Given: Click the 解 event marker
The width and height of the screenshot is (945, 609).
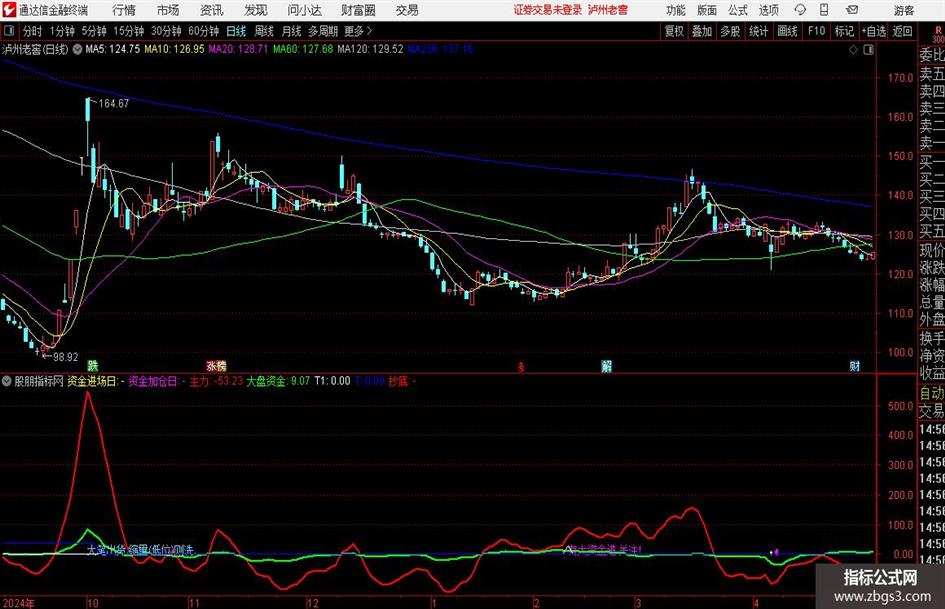Looking at the screenshot, I should point(606,365).
